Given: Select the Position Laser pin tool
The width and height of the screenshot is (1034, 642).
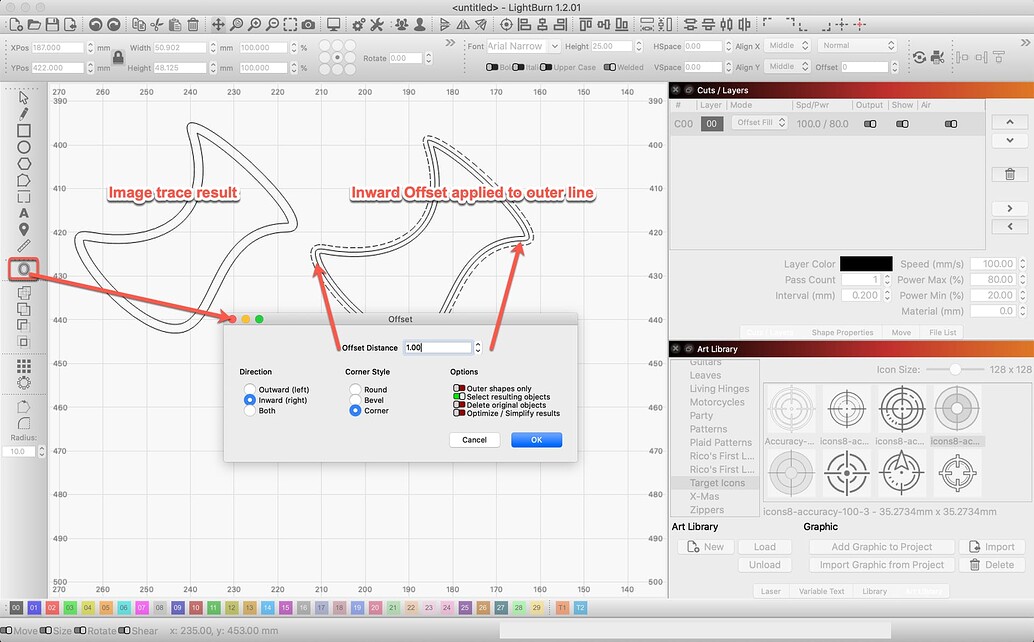Looking at the screenshot, I should click(x=24, y=229).
